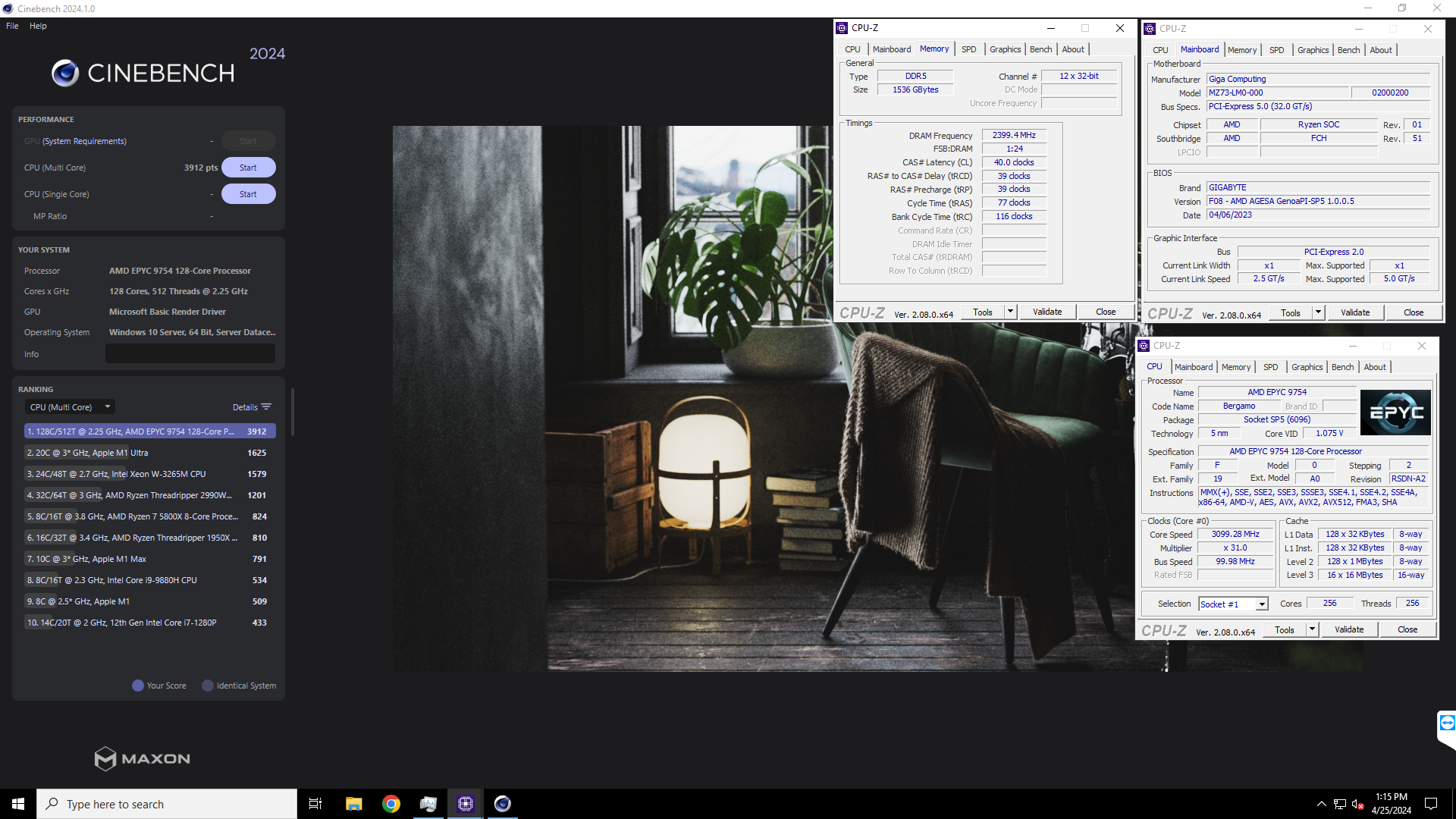Image resolution: width=1456 pixels, height=819 pixels.
Task: Expand Tools dropdown arrow in Mainboard CPU-Z window
Action: tap(1318, 313)
